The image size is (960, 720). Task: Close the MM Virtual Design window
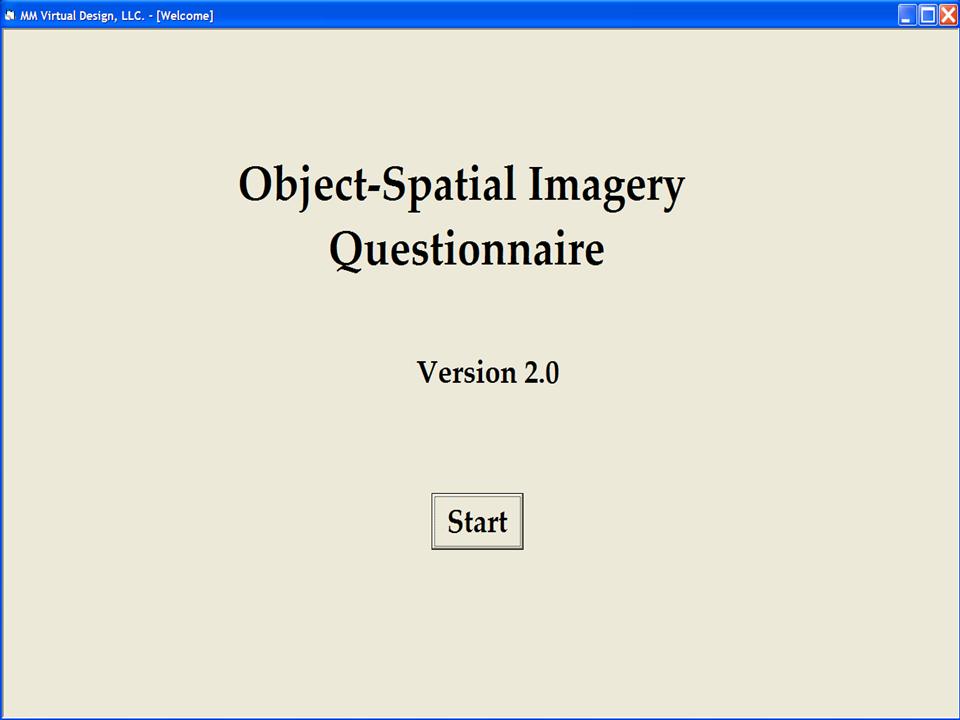click(948, 15)
